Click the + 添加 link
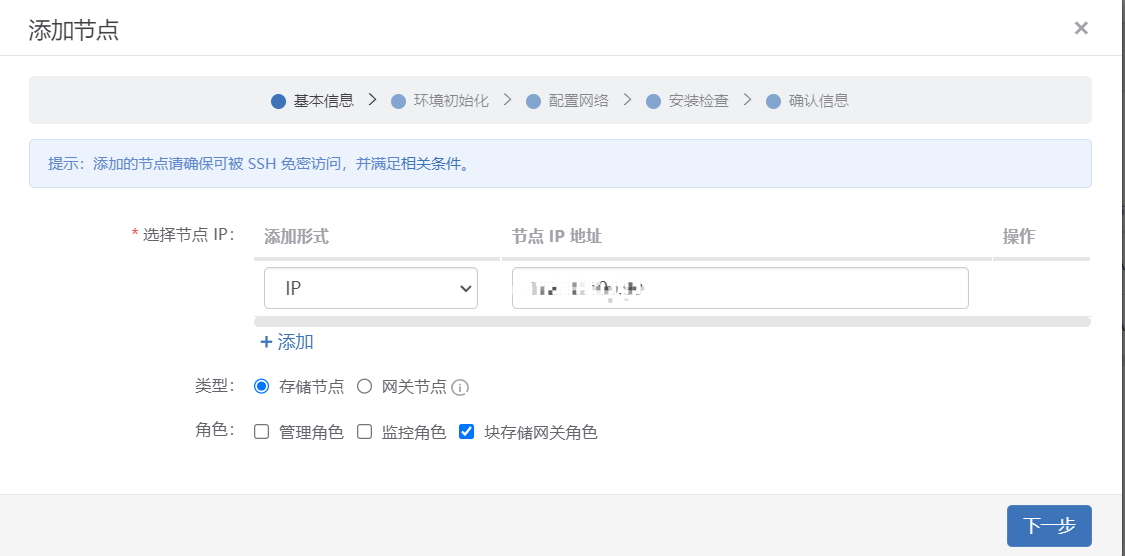1125x556 pixels. [286, 342]
